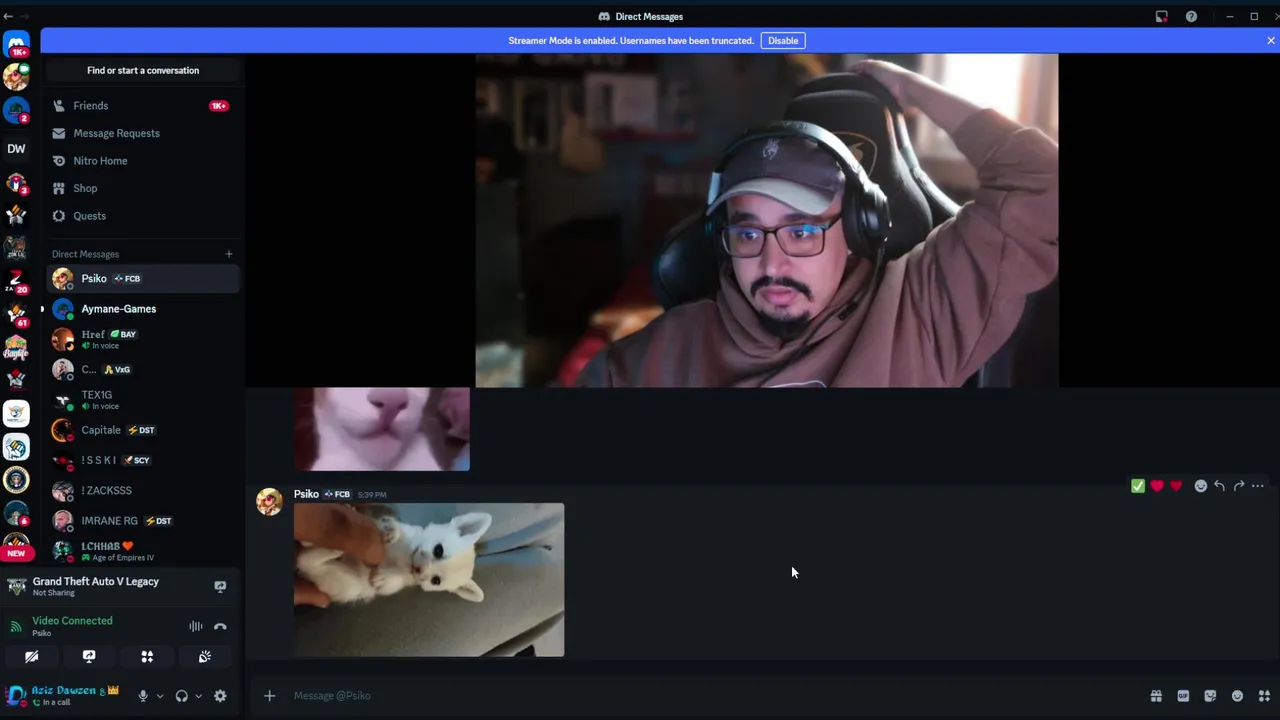Image resolution: width=1280 pixels, height=720 pixels.
Task: Open Quests page
Action: click(143, 216)
